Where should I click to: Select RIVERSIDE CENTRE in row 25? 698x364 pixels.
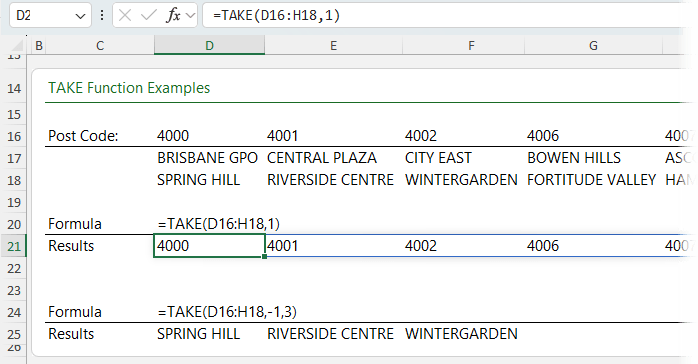pyautogui.click(x=330, y=334)
